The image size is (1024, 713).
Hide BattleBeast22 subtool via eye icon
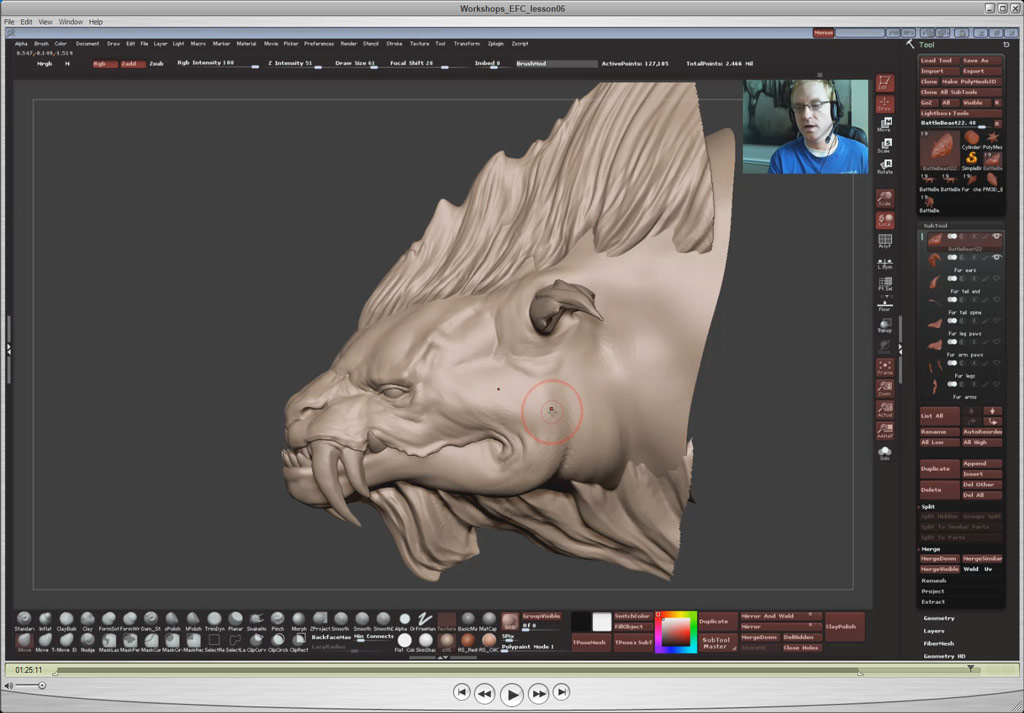coord(997,236)
